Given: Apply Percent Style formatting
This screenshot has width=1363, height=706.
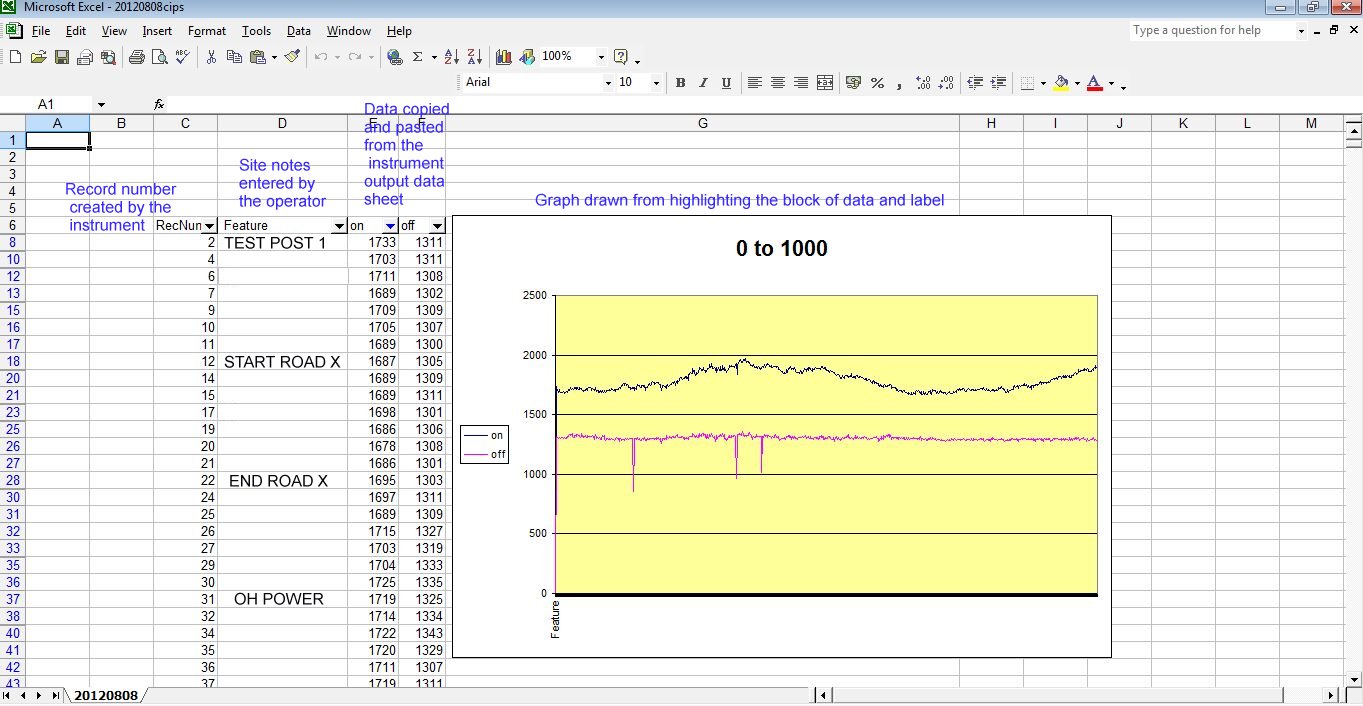Looking at the screenshot, I should 877,83.
